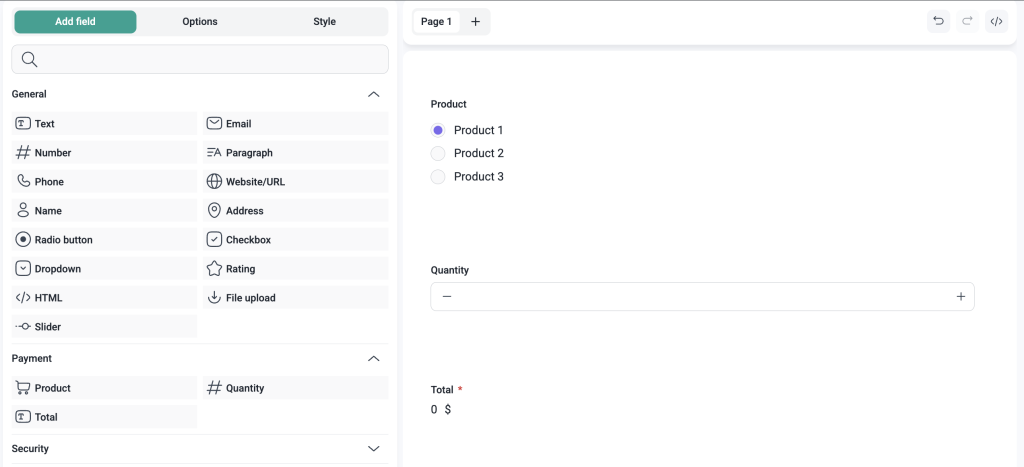Add a new page with plus button
The height and width of the screenshot is (467, 1024).
[475, 22]
